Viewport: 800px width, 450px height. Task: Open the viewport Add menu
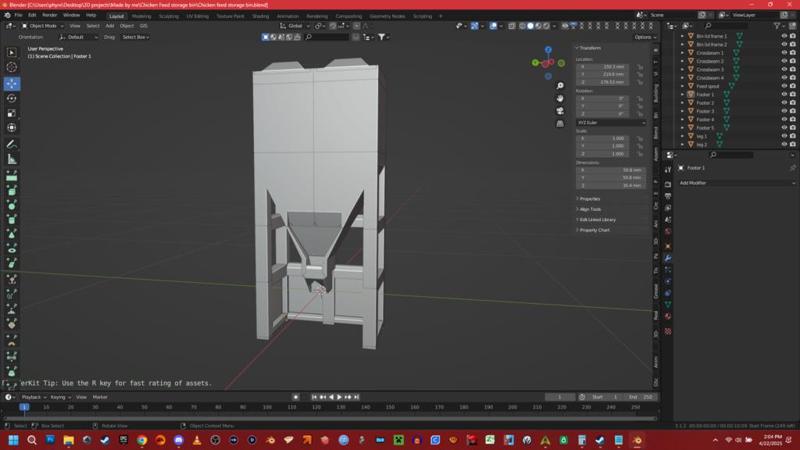110,26
